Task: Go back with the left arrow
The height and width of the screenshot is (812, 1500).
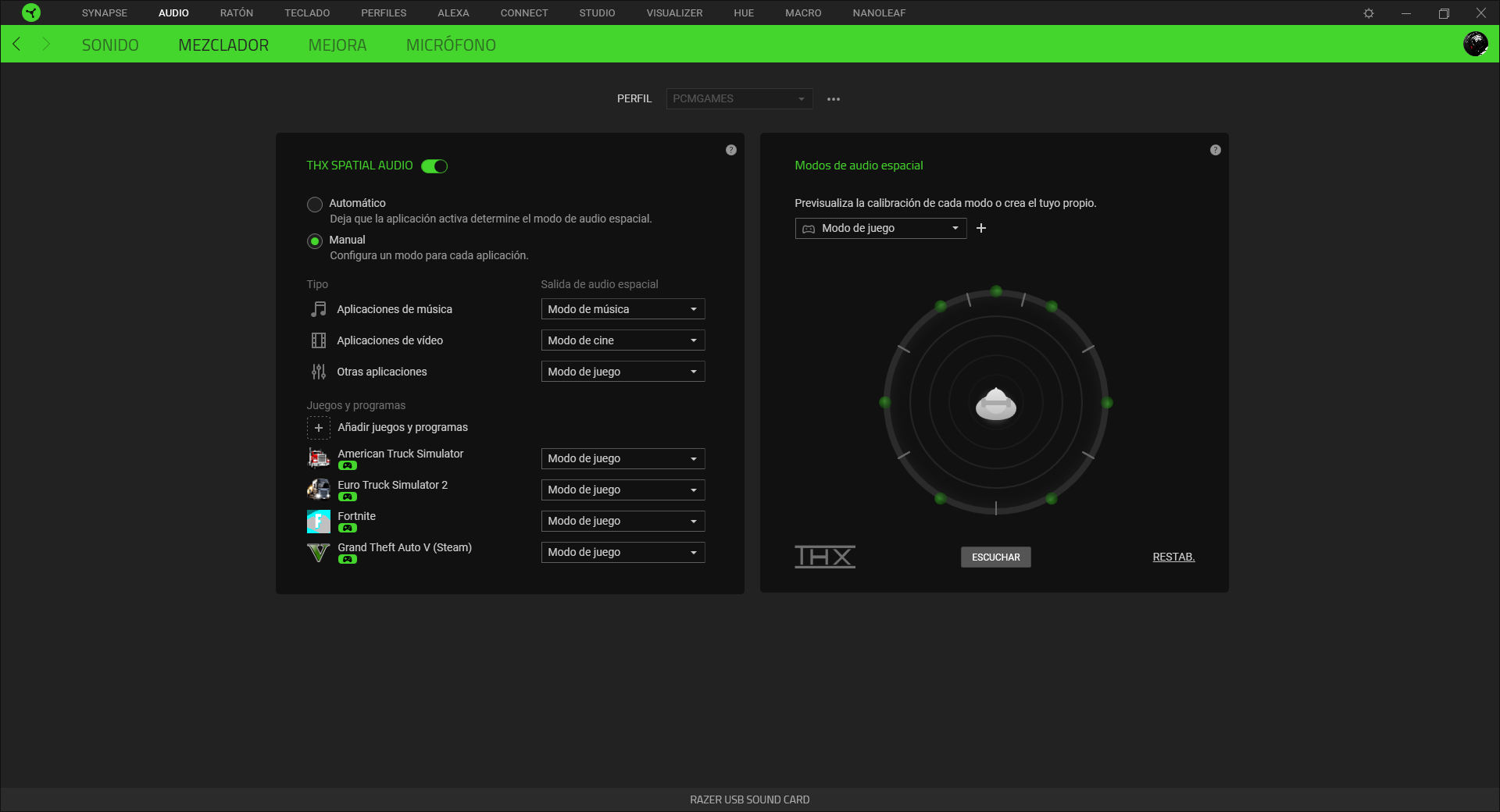Action: (x=16, y=44)
